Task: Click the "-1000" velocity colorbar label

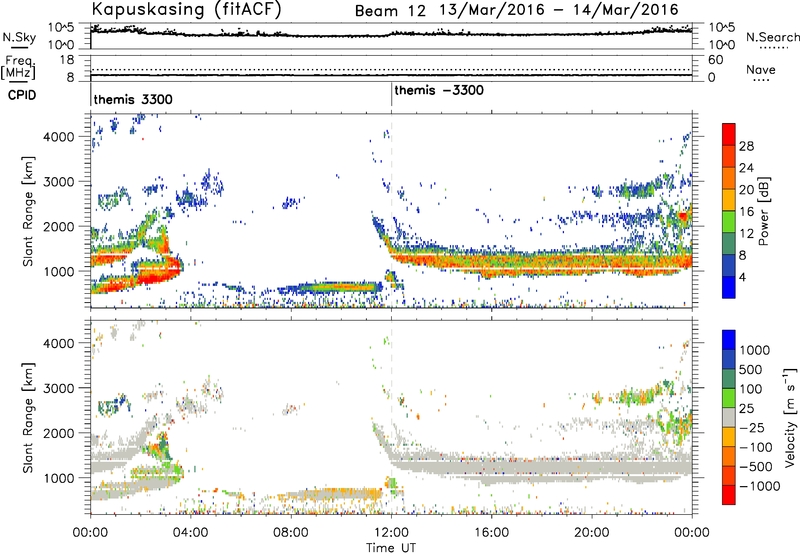Action: coord(760,486)
